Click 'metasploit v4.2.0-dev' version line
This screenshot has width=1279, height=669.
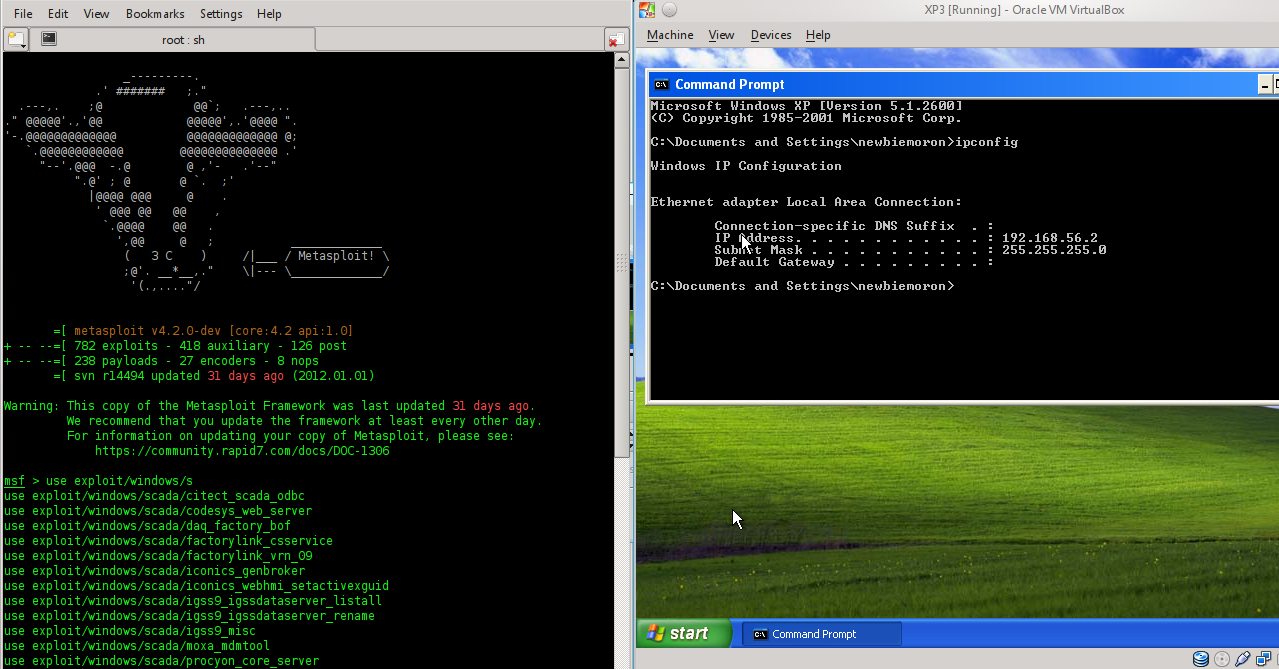[203, 331]
